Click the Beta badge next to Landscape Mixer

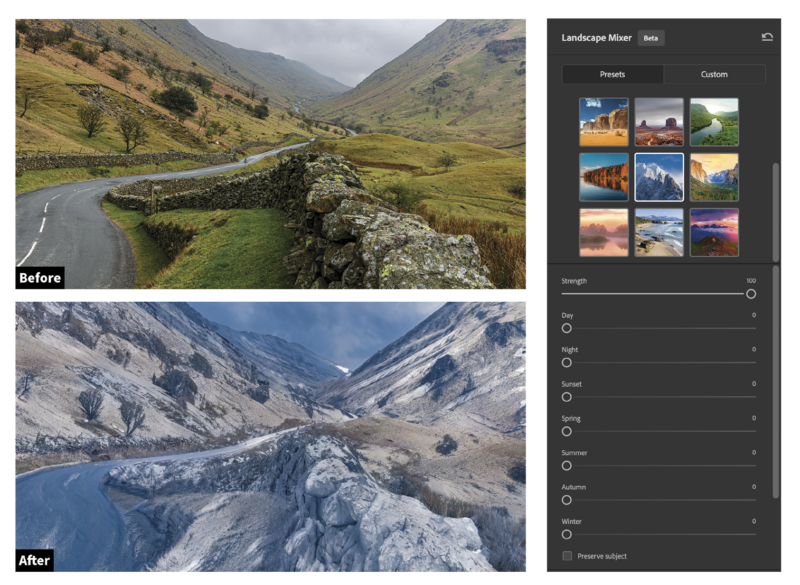click(x=651, y=38)
